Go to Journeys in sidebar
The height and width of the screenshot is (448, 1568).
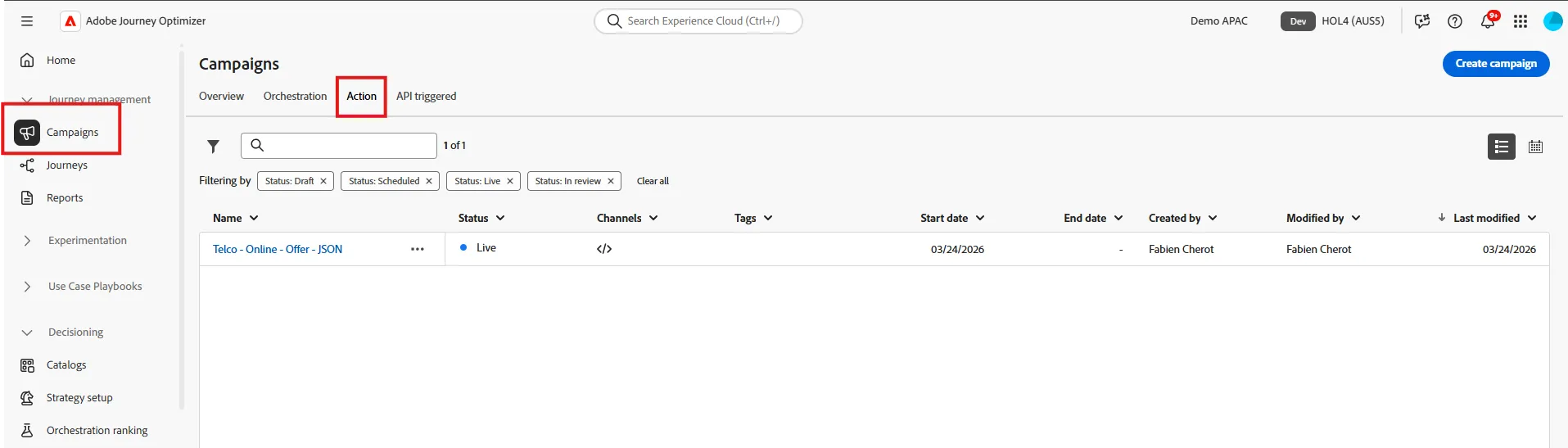coord(66,165)
